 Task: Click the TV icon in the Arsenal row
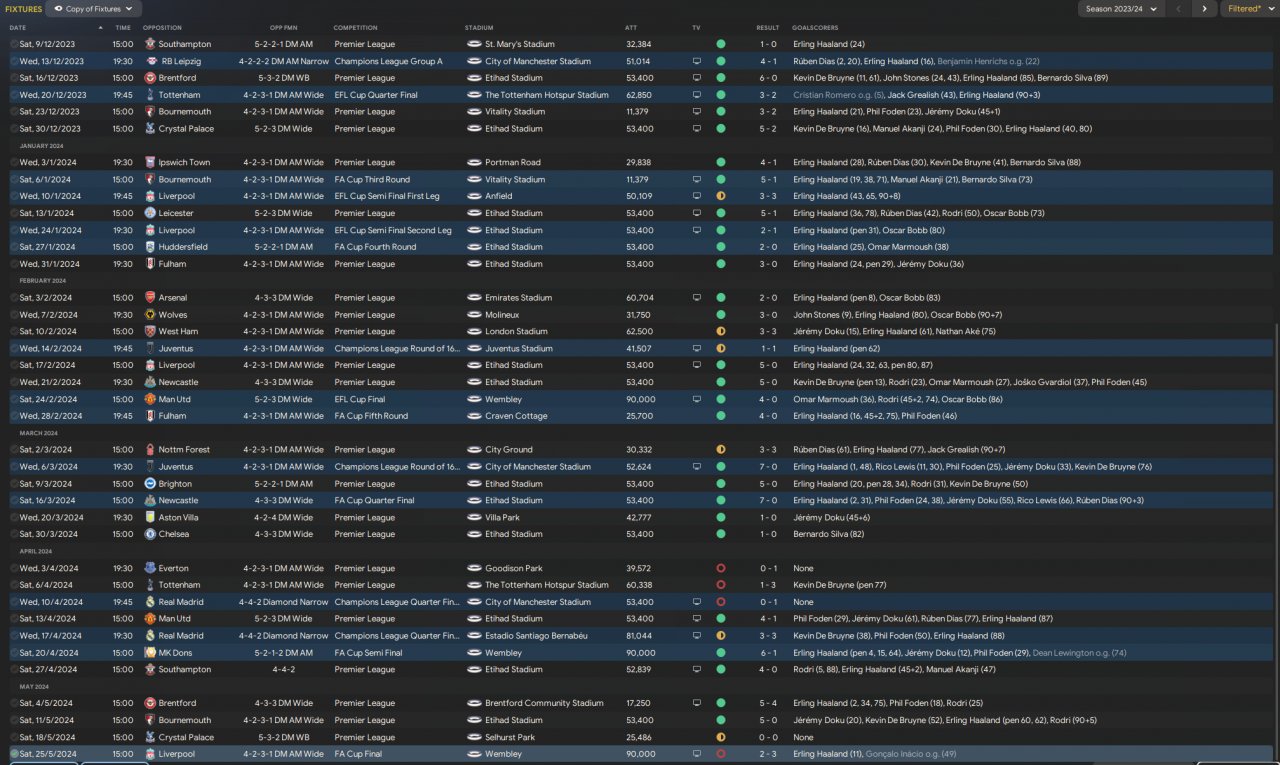[697, 298]
